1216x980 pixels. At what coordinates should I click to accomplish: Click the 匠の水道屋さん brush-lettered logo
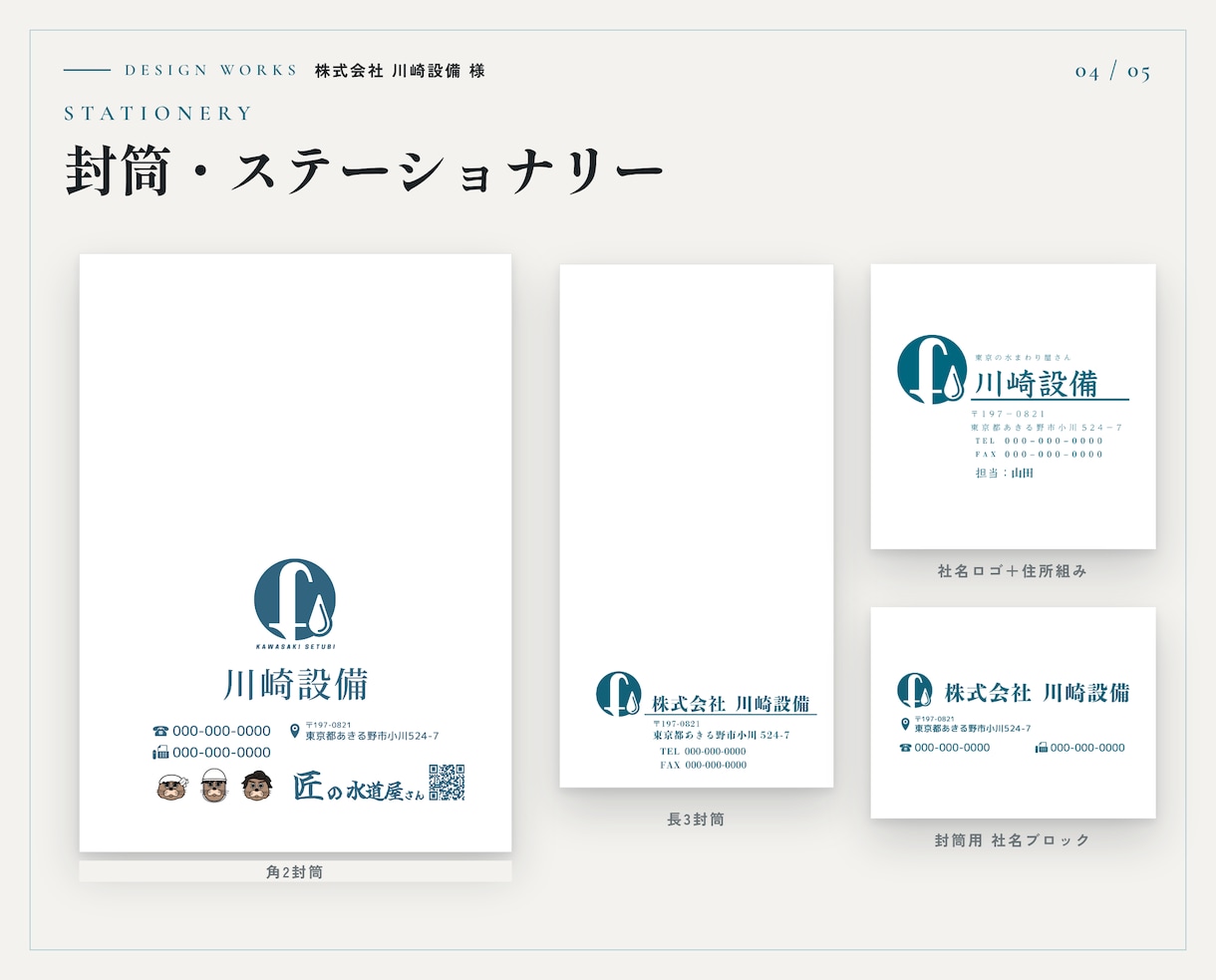359,787
